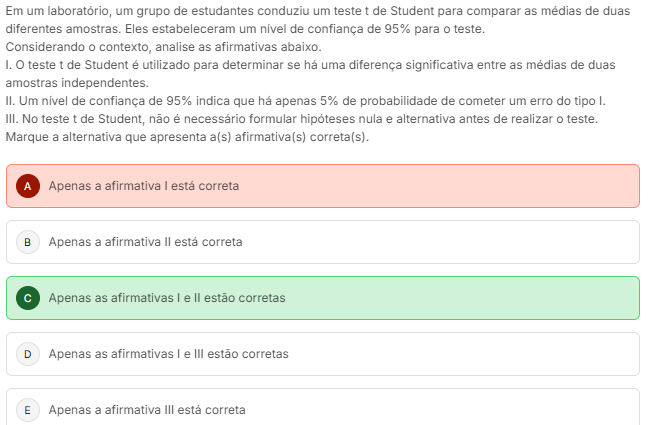Select the B letter badge

click(x=28, y=242)
